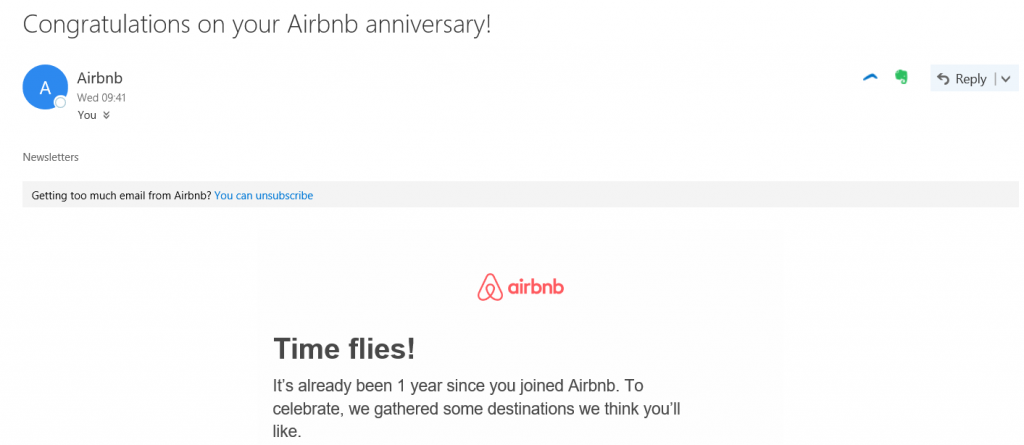Viewport: 1024px width, 445px height.
Task: Click the sender name Airbnb
Action: [x=100, y=78]
